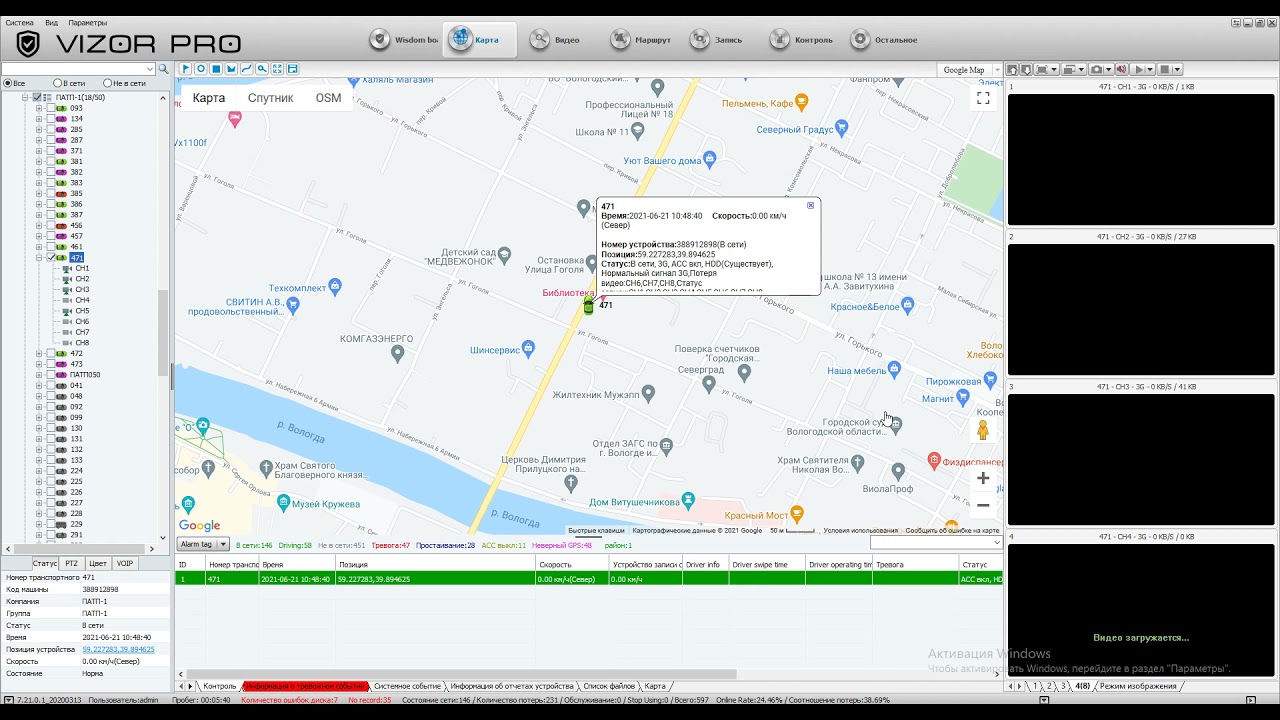Select the circle drawing map tool
The image size is (1280, 720).
(x=201, y=69)
